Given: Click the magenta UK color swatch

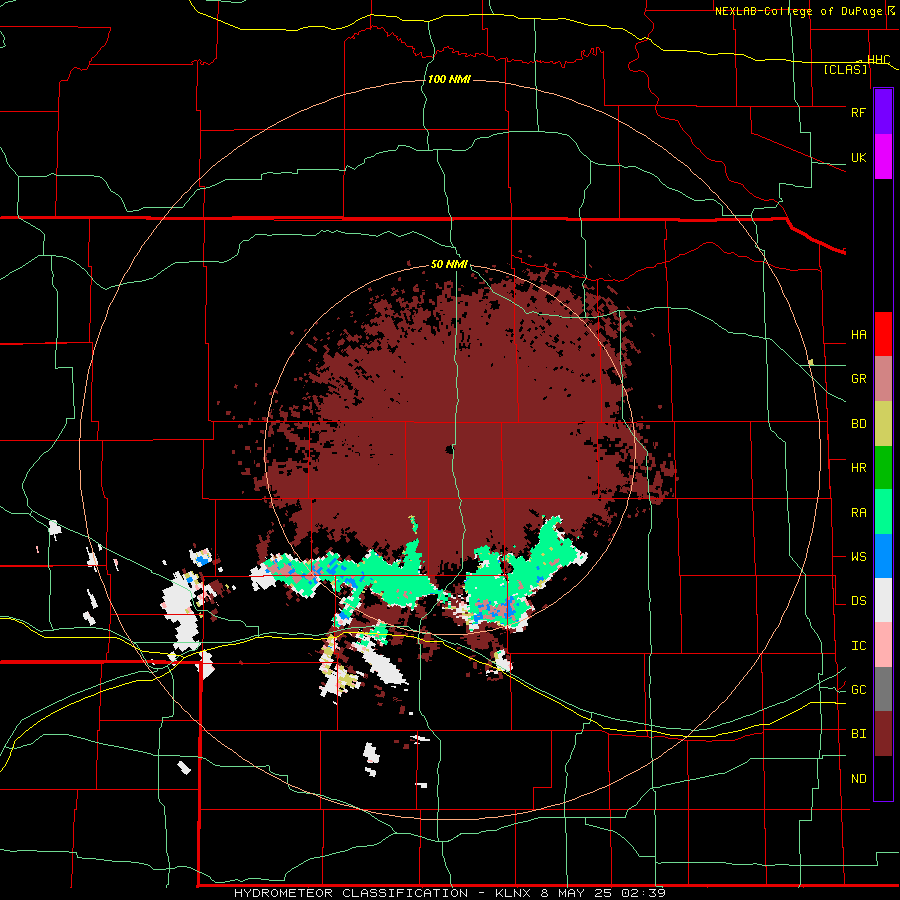Looking at the screenshot, I should click(x=883, y=157).
